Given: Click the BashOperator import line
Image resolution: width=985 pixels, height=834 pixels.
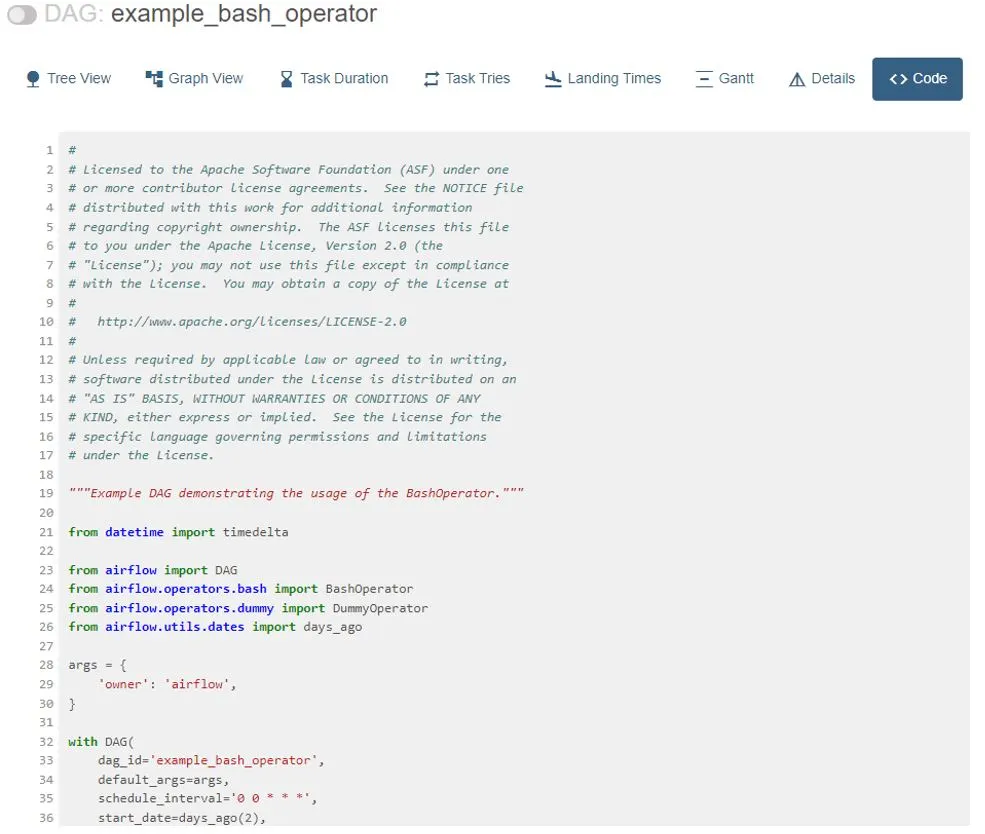Looking at the screenshot, I should coord(241,589).
